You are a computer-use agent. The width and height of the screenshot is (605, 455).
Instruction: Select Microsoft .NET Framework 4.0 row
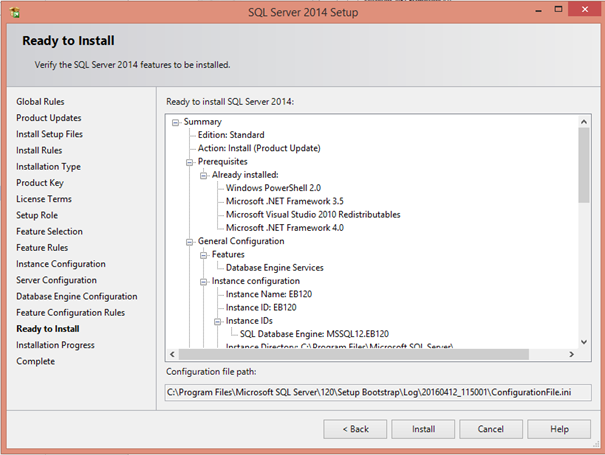pyautogui.click(x=284, y=228)
